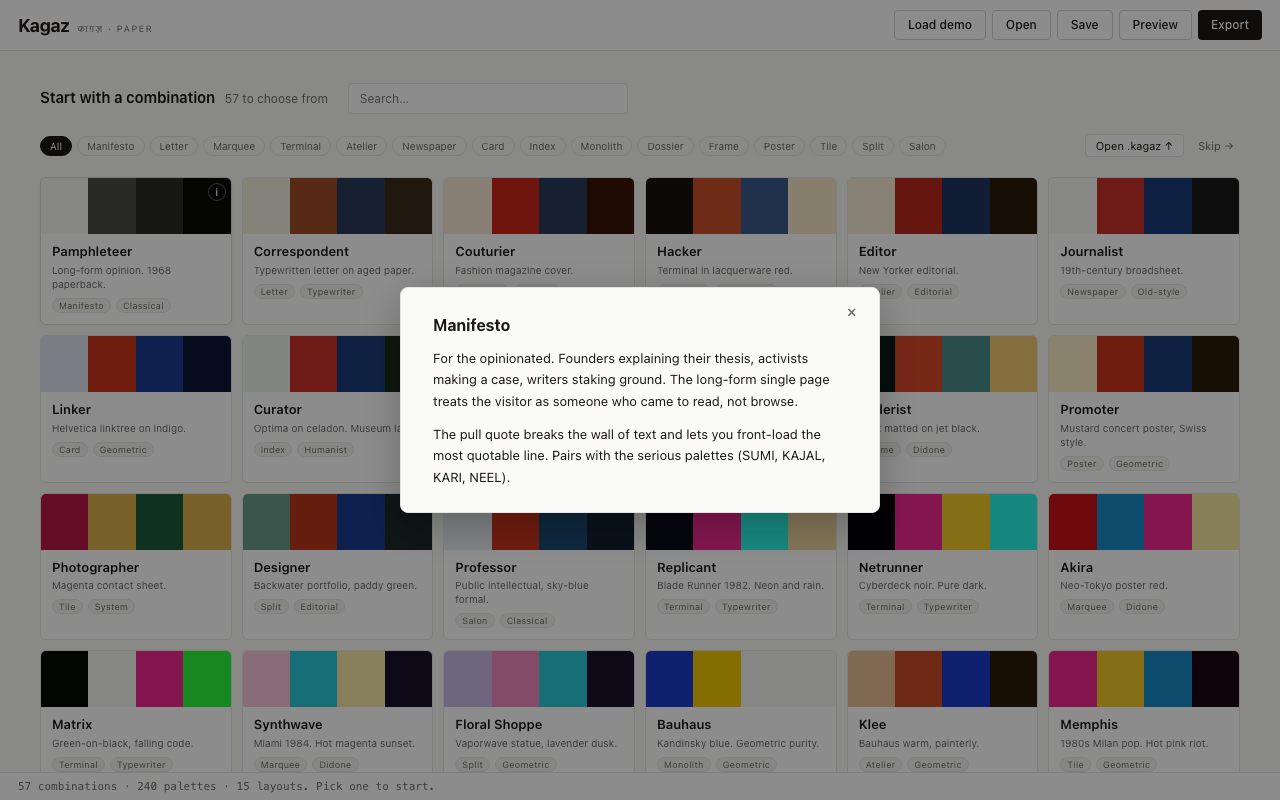1280x800 pixels.
Task: Switch to the Poster category filter
Action: coord(779,146)
